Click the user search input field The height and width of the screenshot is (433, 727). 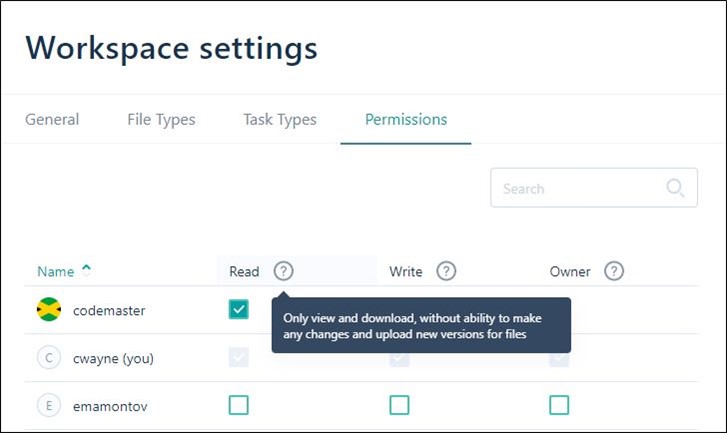pos(575,188)
